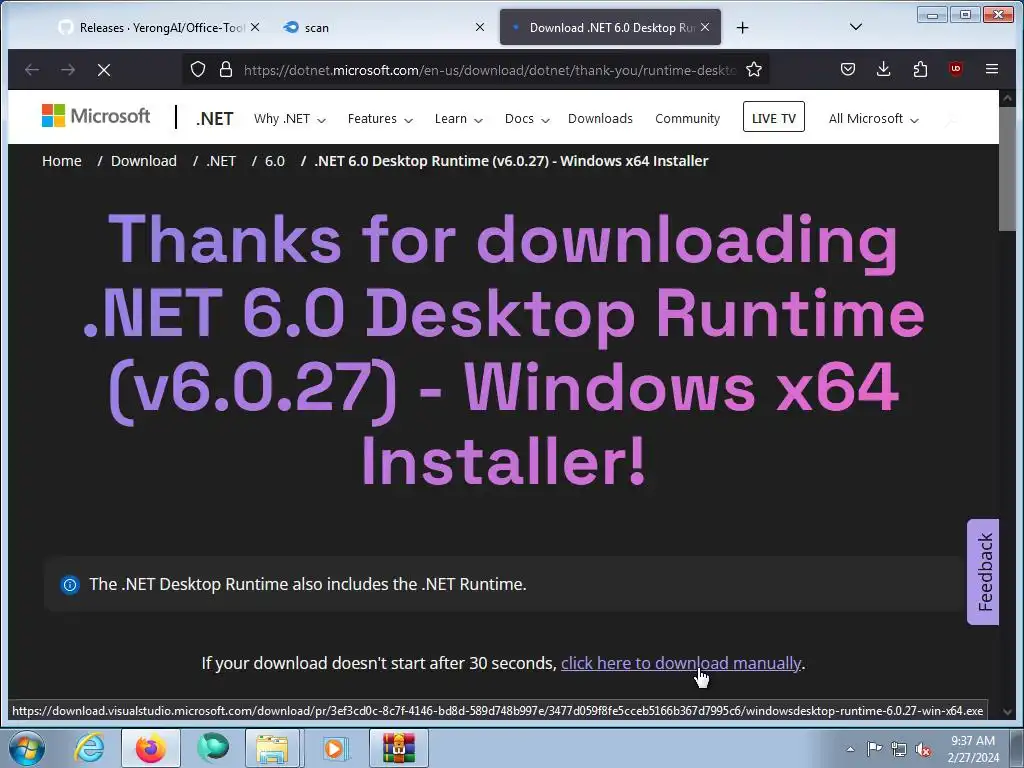Click the .NET breadcrumb link
Viewport: 1024px width, 768px height.
coord(221,161)
